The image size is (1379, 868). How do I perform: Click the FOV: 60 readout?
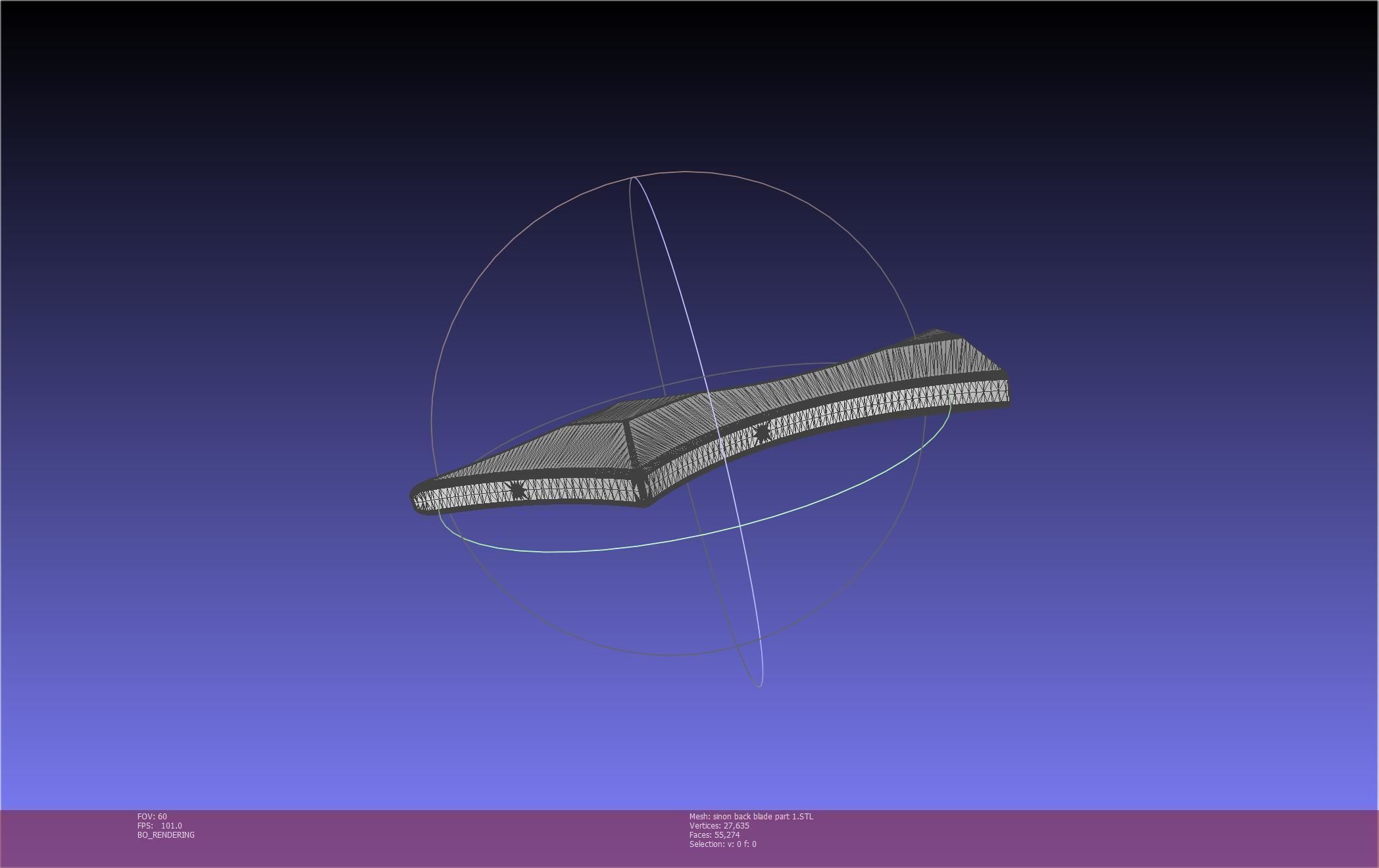coord(152,817)
